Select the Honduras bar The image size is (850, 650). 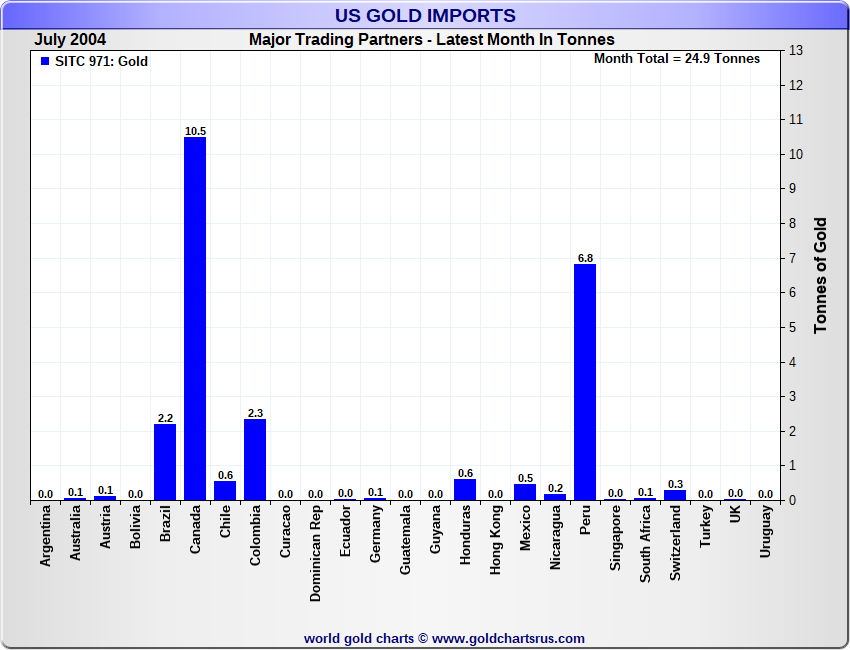465,490
